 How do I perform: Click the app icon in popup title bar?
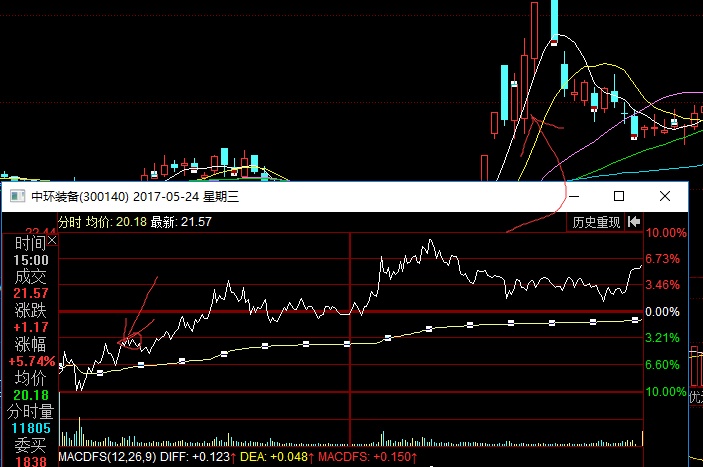coord(14,197)
